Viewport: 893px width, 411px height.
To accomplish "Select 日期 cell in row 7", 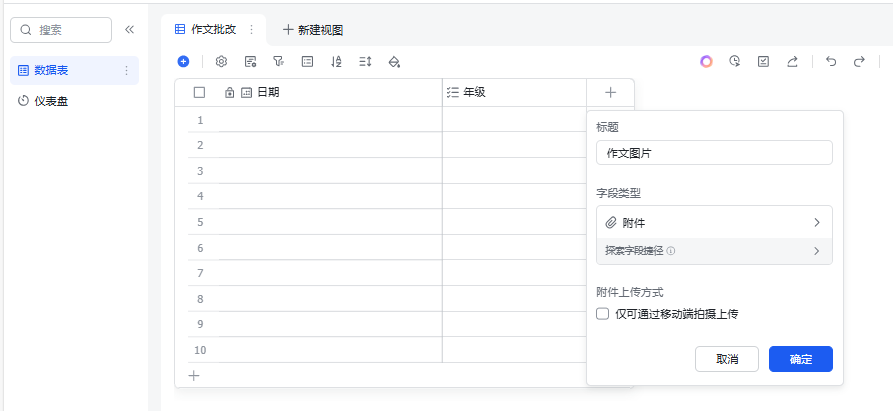I will (330, 273).
